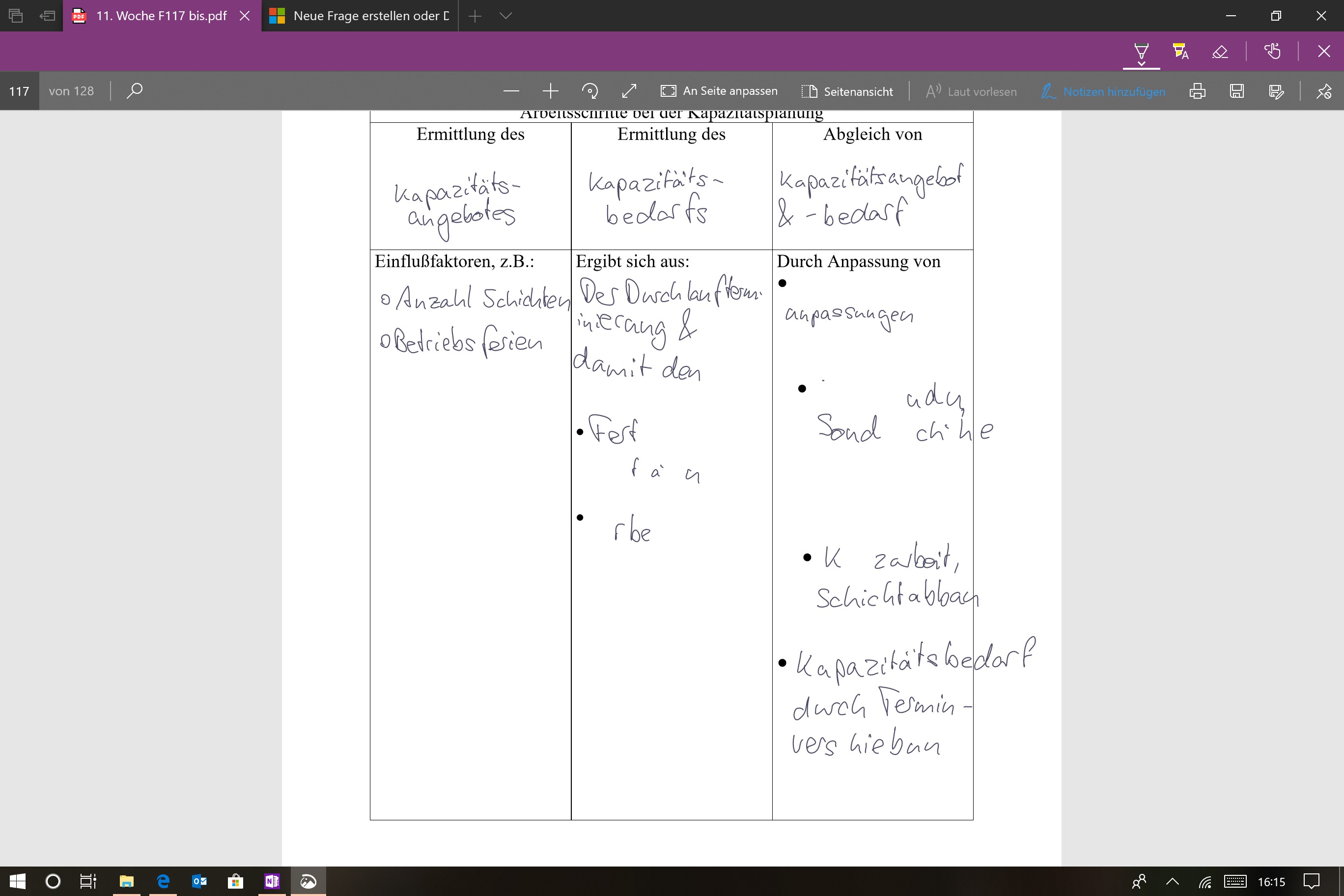Screen dimensions: 1344x896
Task: Select the highlighter annotation tool
Action: point(1180,52)
